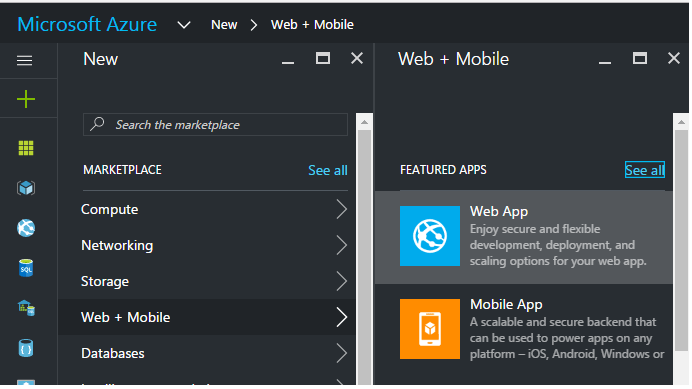
Task: Click inside Search the marketplace field
Action: click(x=215, y=125)
